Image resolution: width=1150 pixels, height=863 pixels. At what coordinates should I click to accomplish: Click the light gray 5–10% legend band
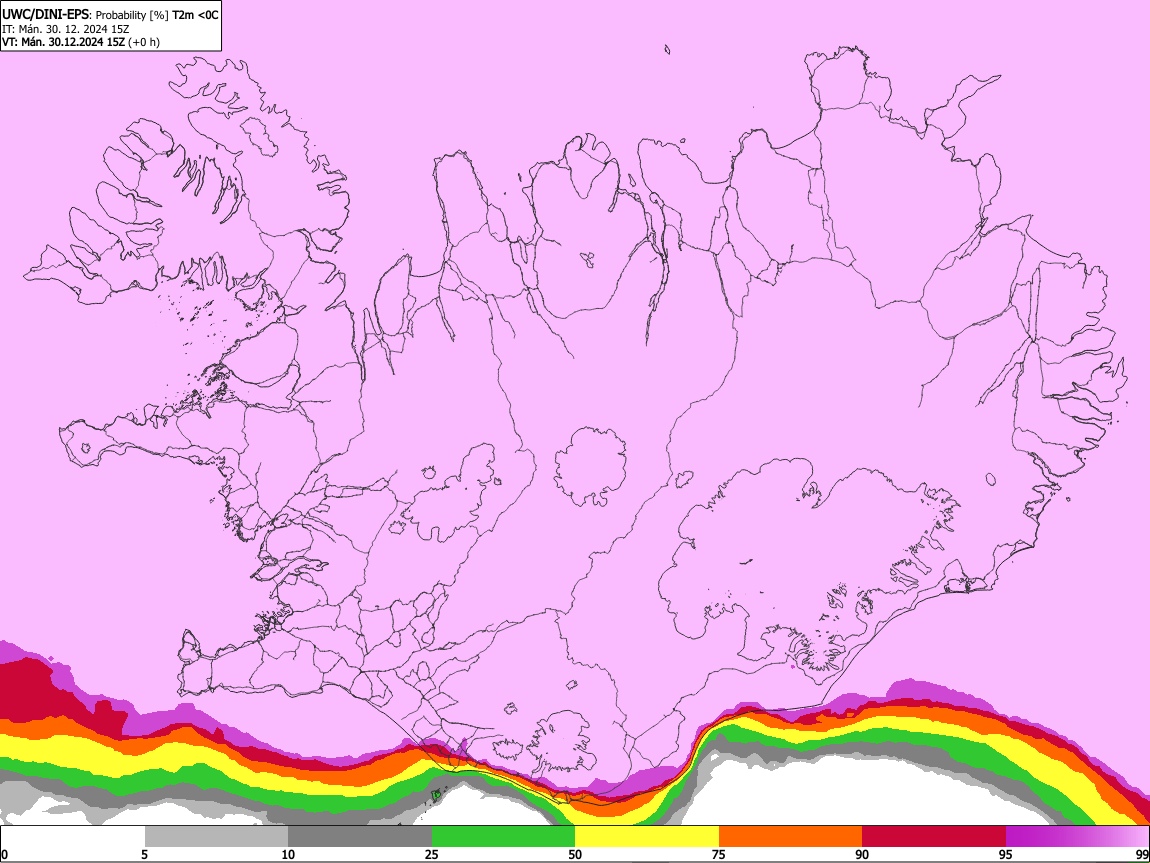point(216,837)
